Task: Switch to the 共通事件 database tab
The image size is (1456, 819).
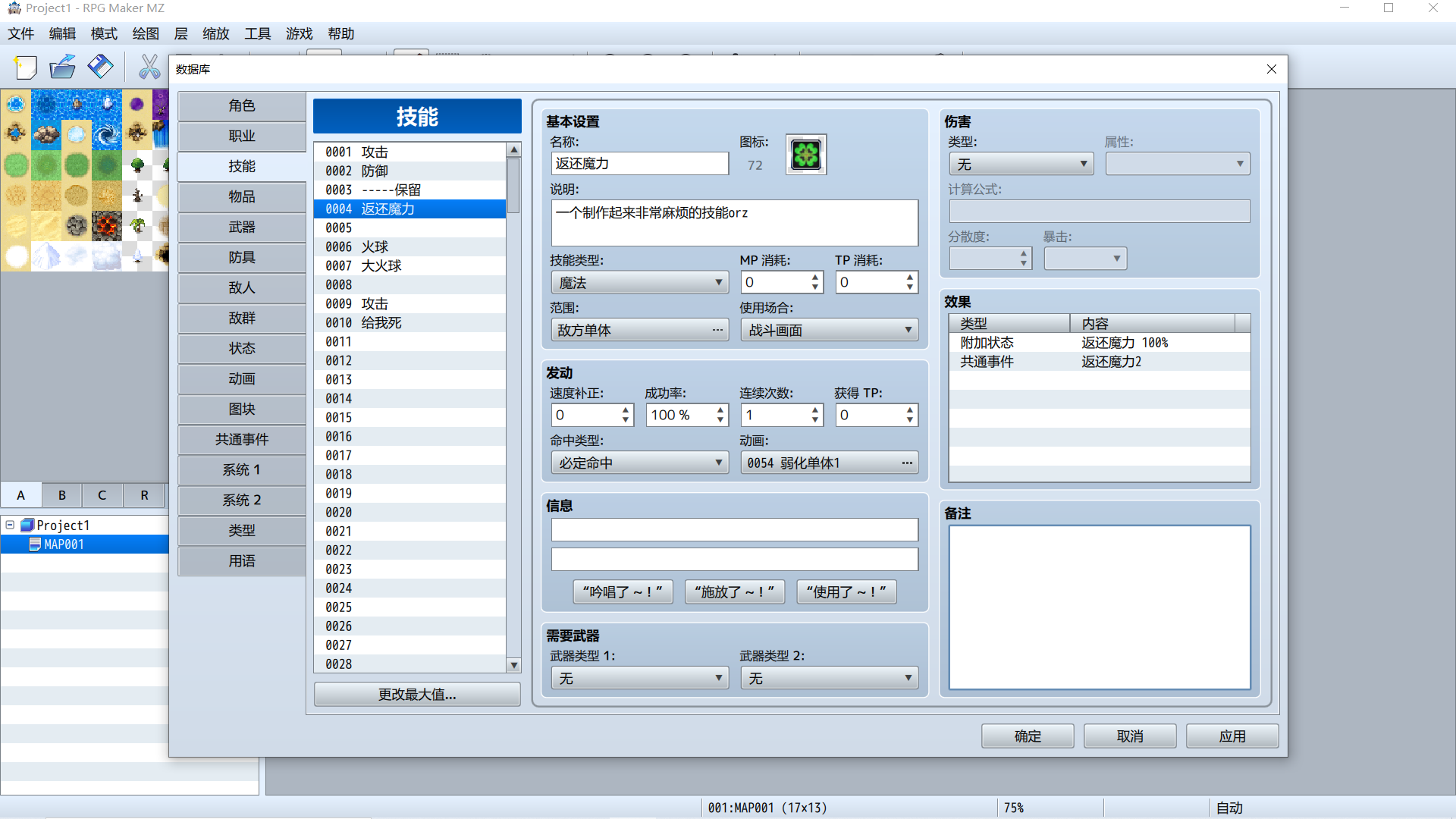Action: click(242, 439)
